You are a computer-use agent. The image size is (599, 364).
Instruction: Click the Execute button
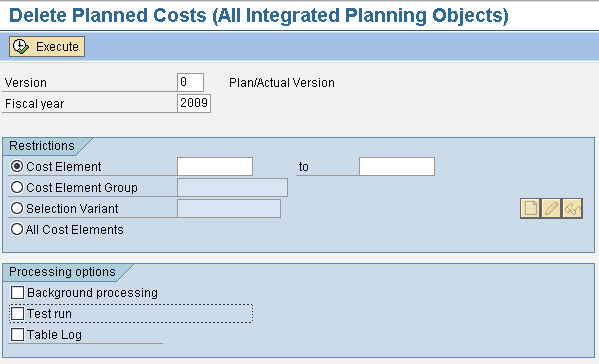point(47,47)
